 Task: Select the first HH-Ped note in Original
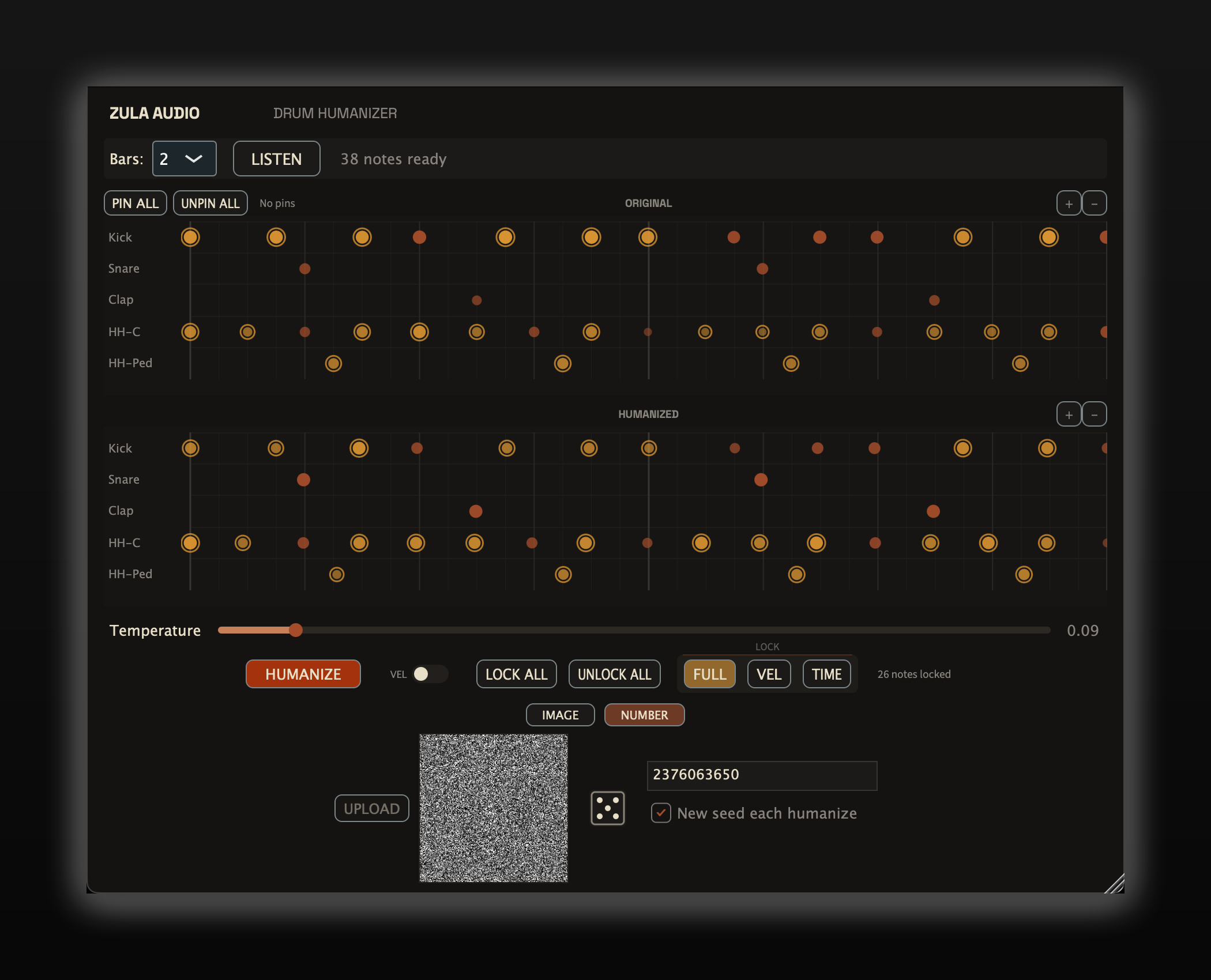[x=333, y=364]
